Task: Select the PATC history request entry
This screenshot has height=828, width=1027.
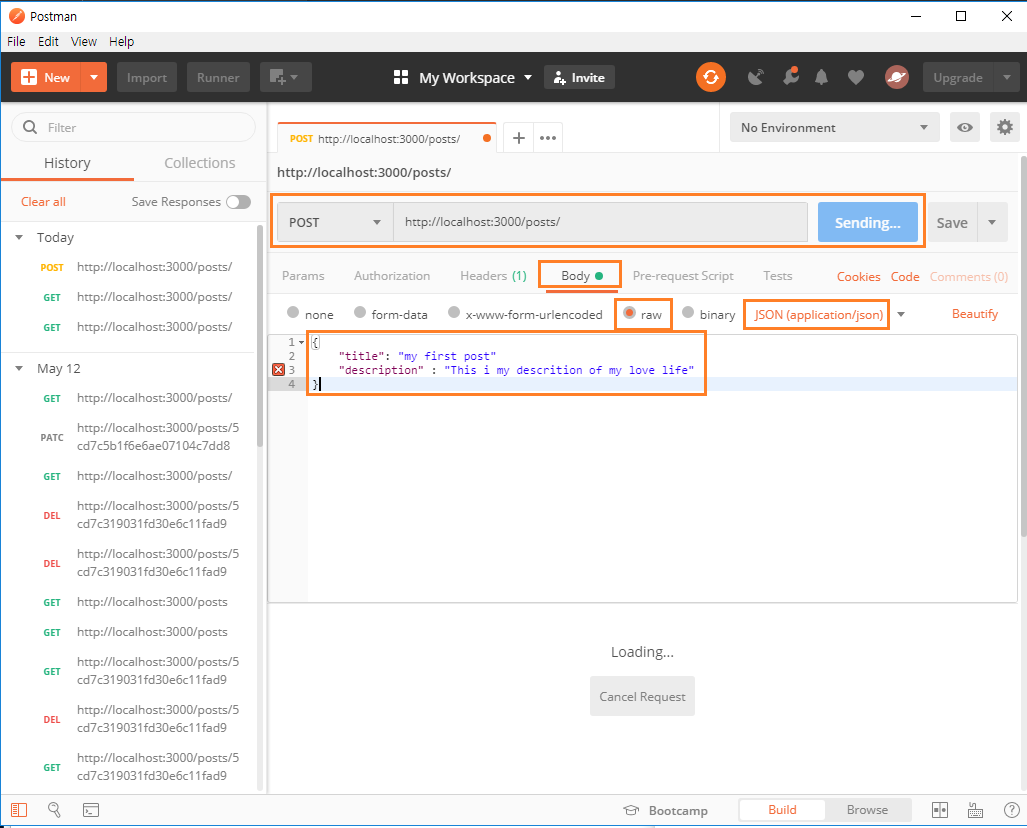Action: coord(133,437)
